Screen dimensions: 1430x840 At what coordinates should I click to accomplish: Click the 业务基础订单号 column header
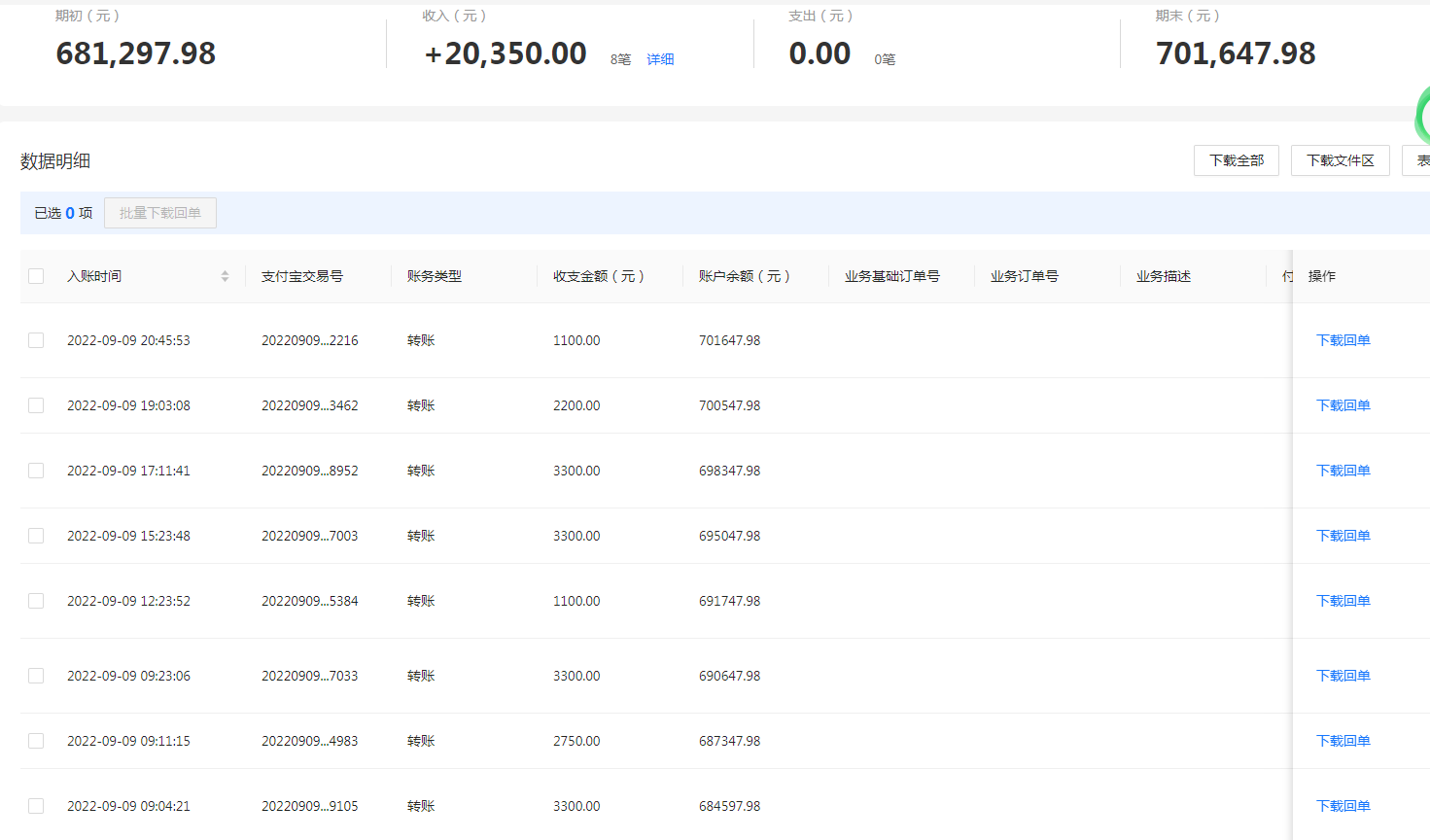click(892, 276)
